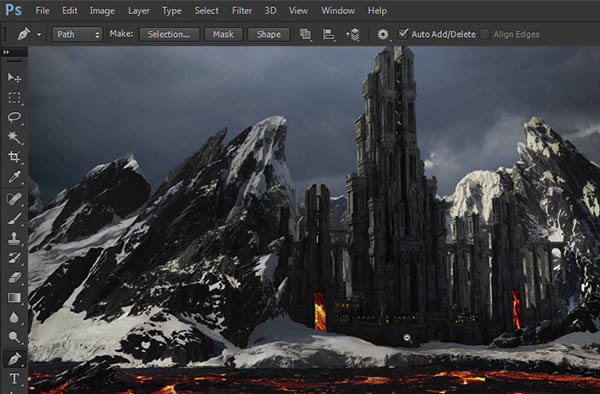Select the Lasso tool
This screenshot has height=394, width=600.
[x=15, y=117]
